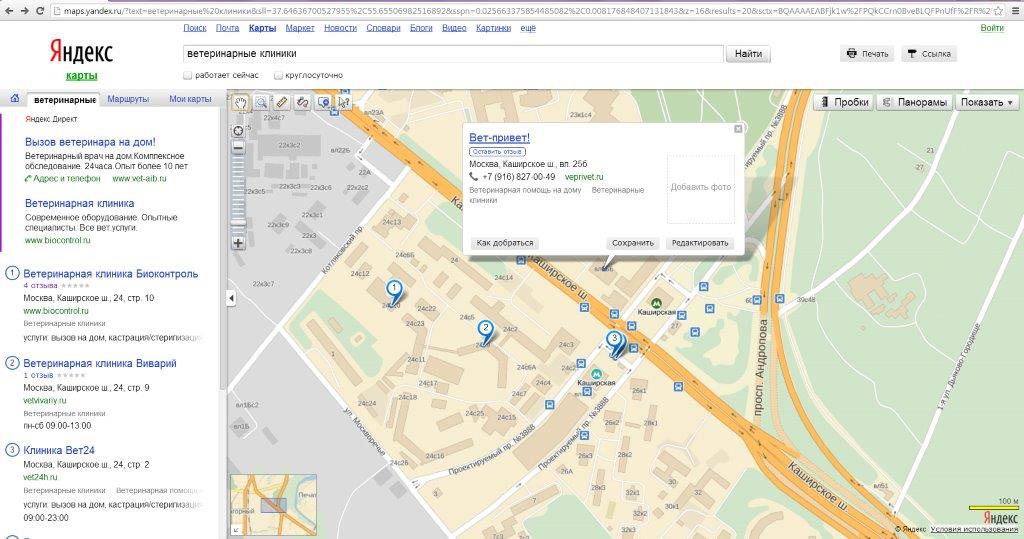Open the 'Вет-привет!' title link
This screenshot has width=1024, height=539.
pyautogui.click(x=500, y=138)
